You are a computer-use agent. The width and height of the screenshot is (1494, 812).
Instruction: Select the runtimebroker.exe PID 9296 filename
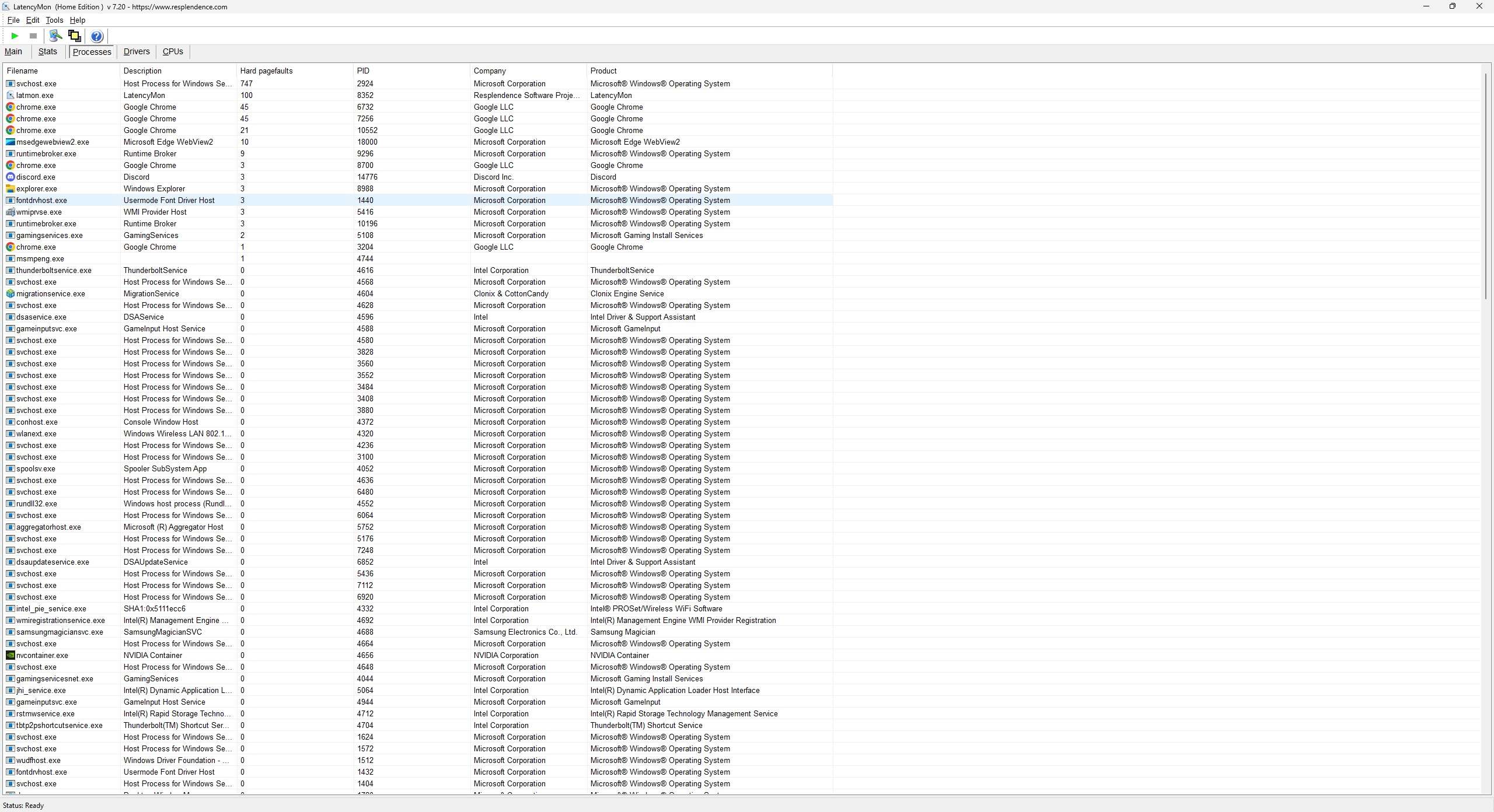[x=46, y=153]
